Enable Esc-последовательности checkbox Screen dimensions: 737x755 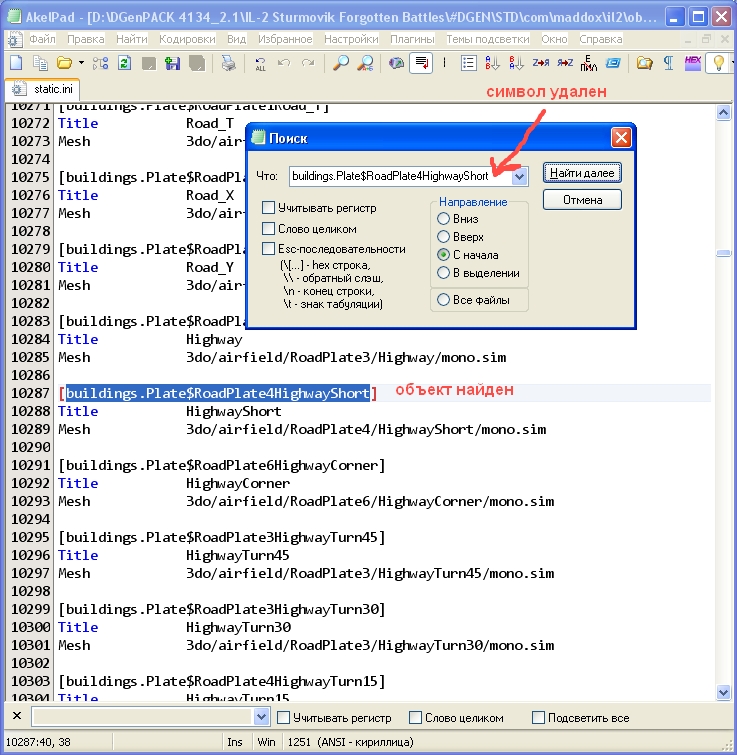pyautogui.click(x=268, y=248)
